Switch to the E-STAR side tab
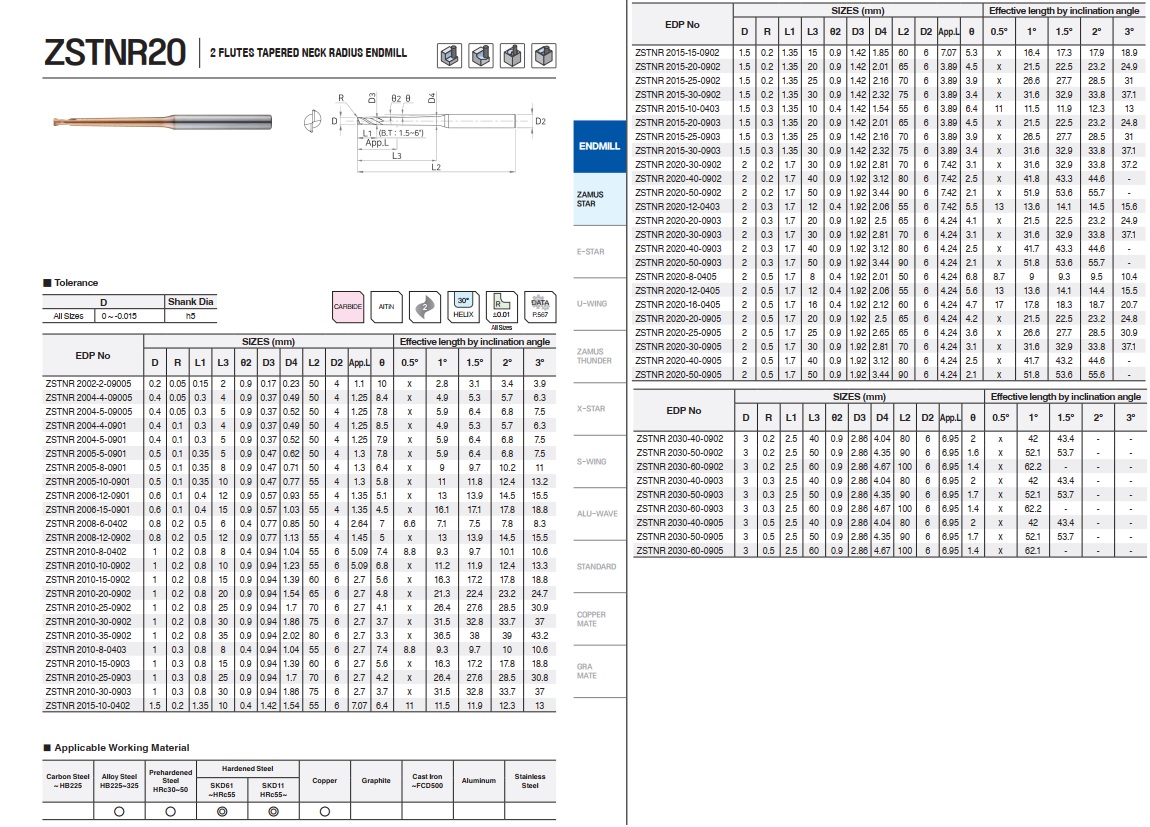Screen dimensions: 1150x827 point(599,251)
